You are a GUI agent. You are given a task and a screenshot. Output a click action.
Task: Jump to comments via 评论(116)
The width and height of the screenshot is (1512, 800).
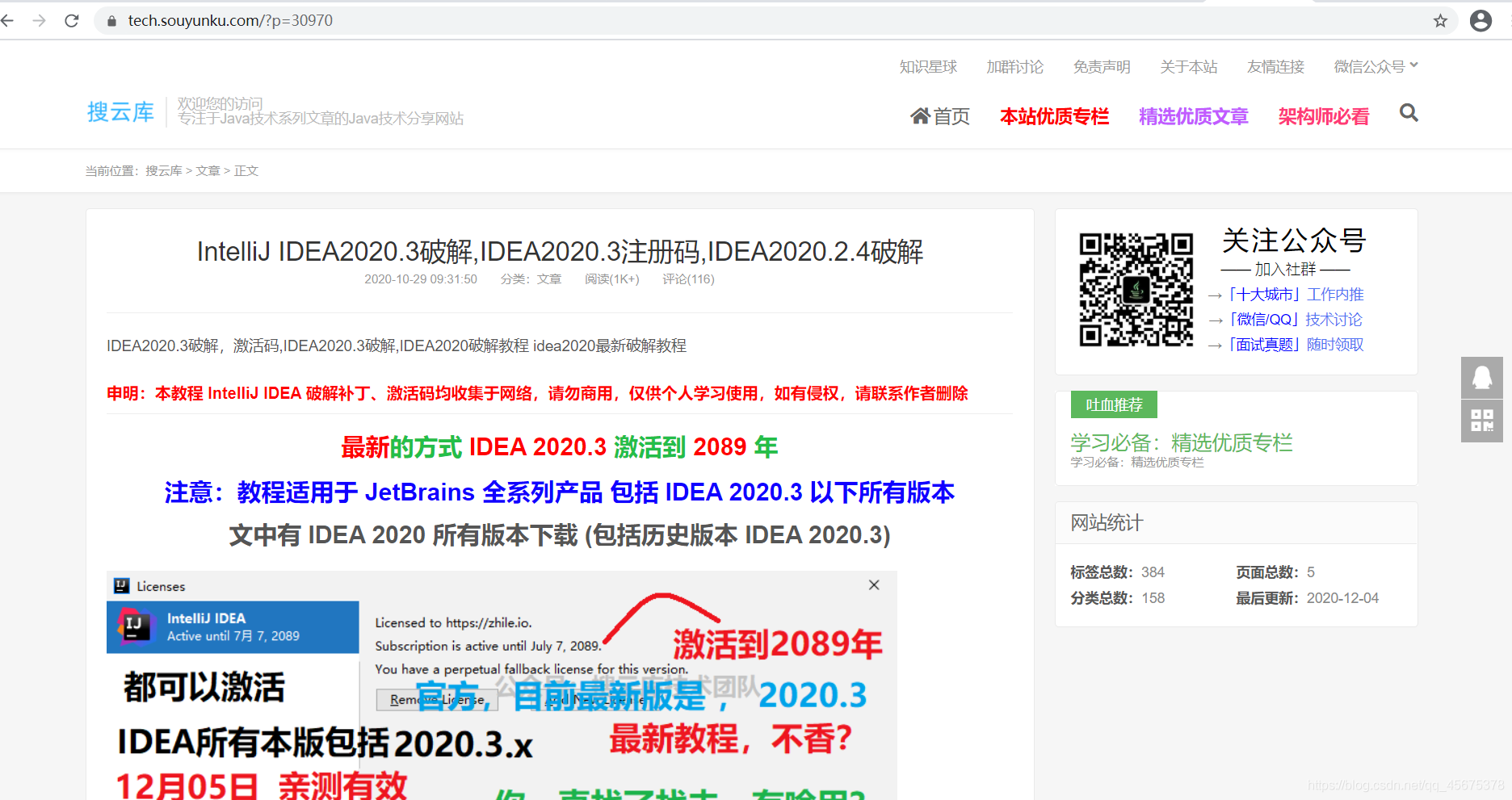[x=688, y=279]
